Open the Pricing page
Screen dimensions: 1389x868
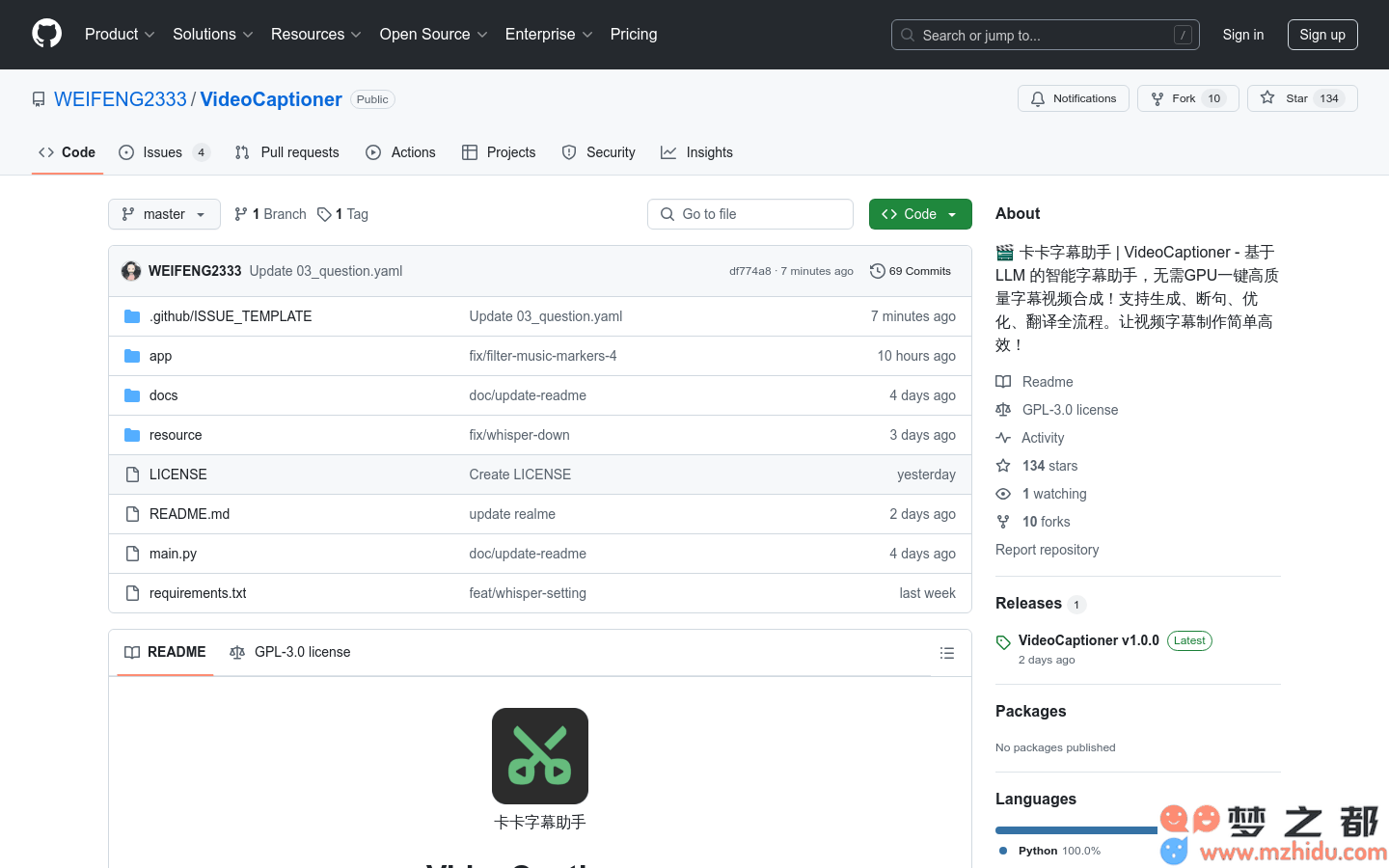point(634,34)
